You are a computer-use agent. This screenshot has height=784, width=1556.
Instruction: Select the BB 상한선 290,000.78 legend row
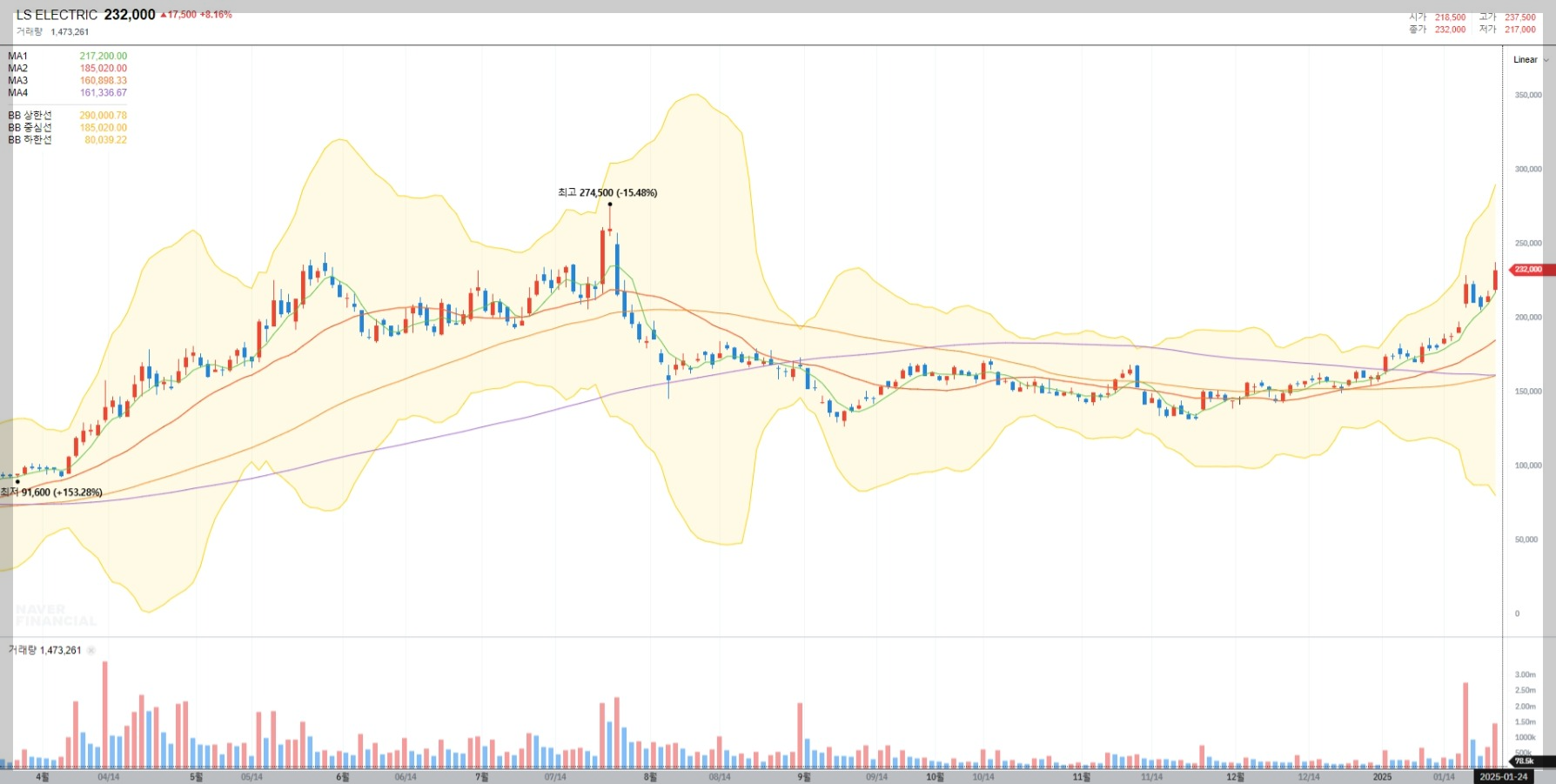coord(67,115)
